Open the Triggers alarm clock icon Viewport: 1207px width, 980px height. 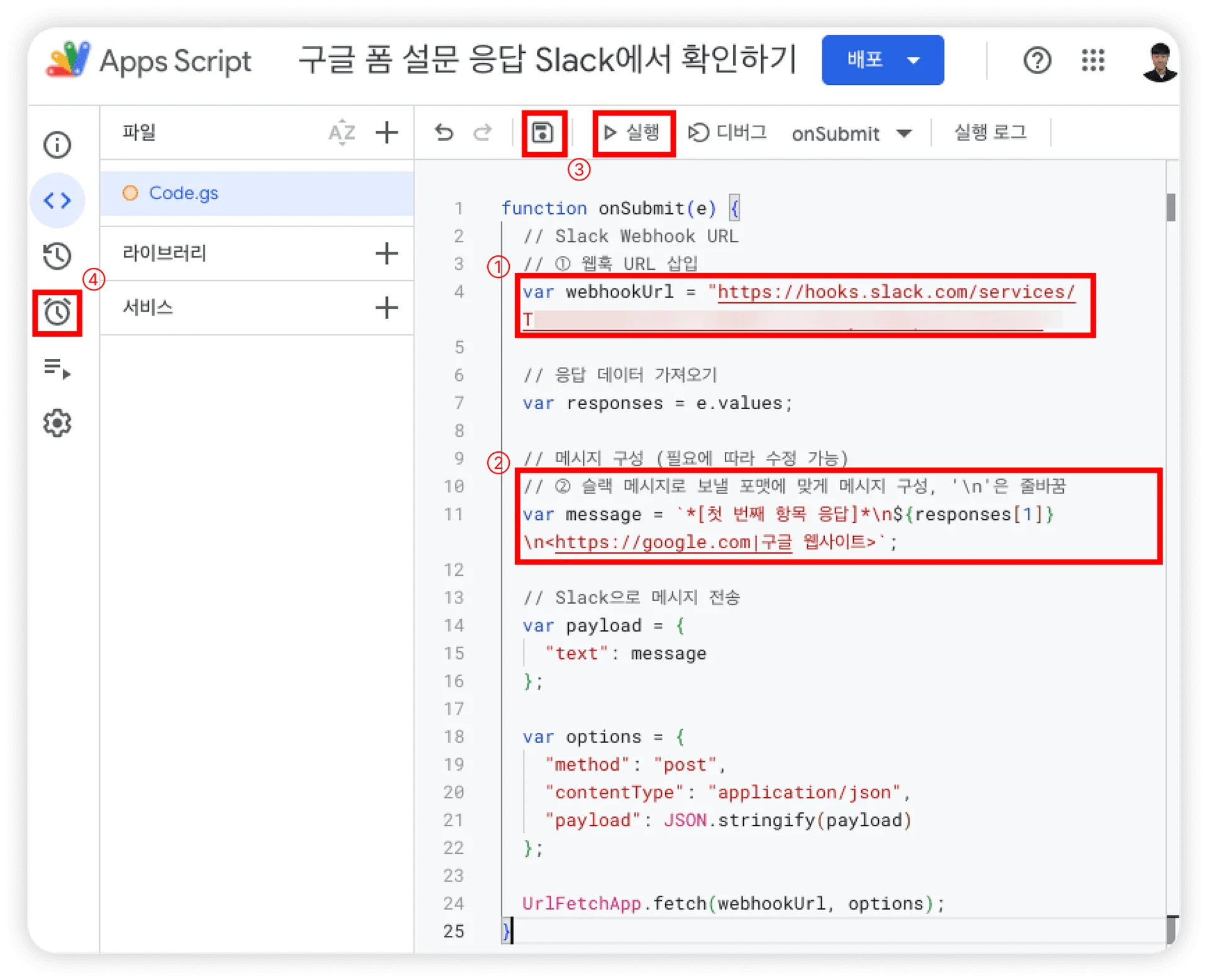(57, 312)
